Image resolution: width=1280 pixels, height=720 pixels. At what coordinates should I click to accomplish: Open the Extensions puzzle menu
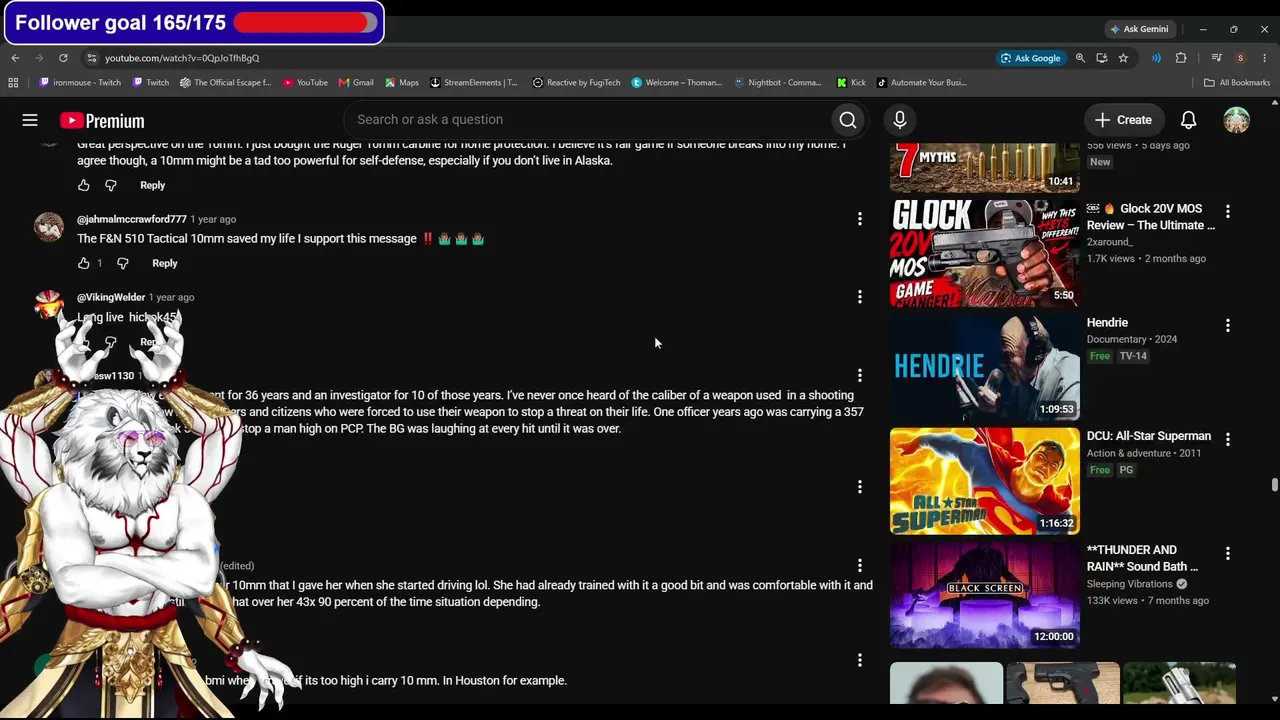pos(1181,58)
